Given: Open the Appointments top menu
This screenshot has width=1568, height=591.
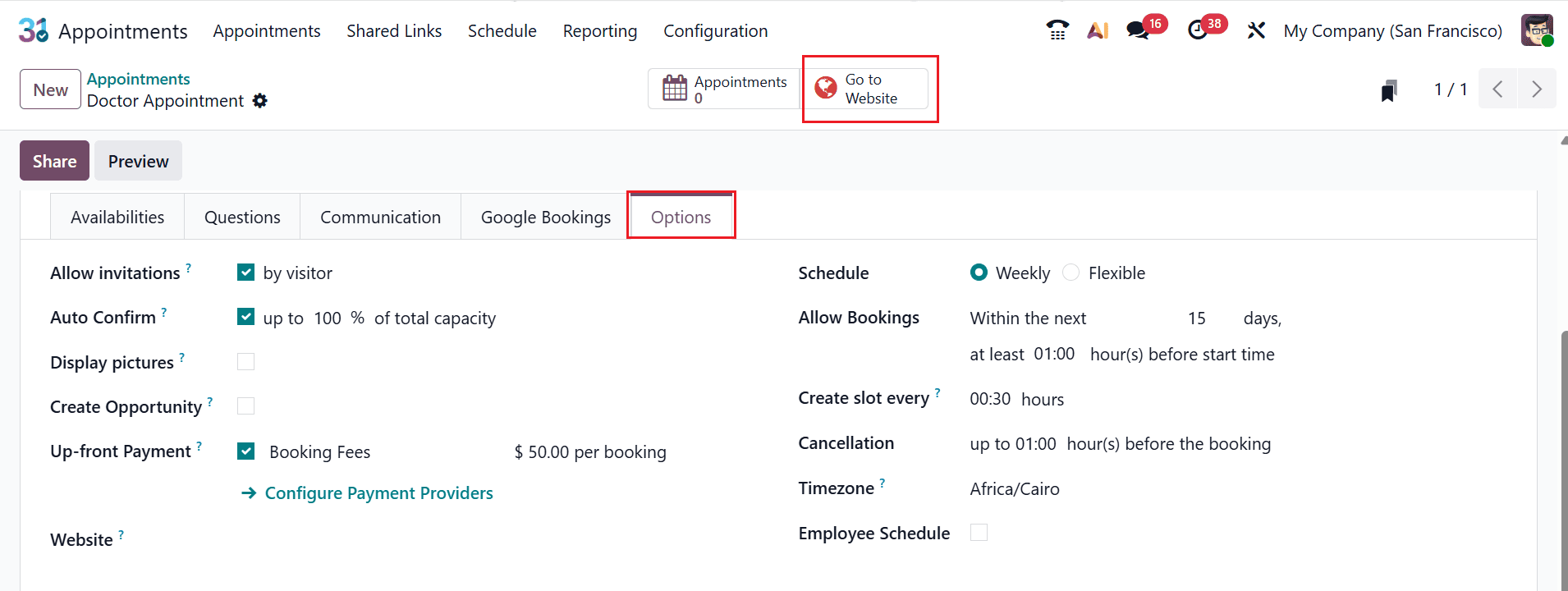Looking at the screenshot, I should point(267,31).
